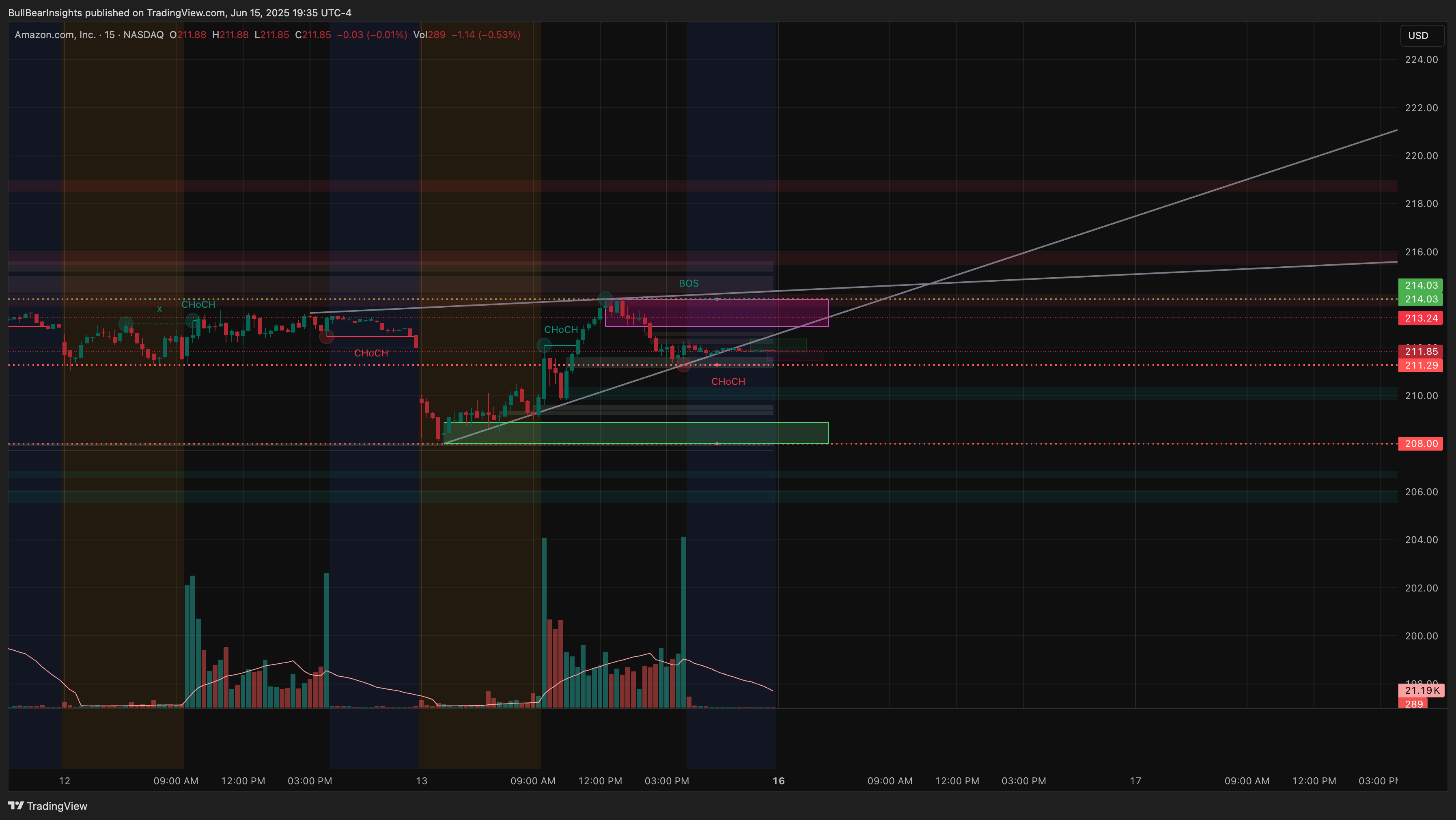This screenshot has width=1456, height=820.
Task: Click the −0.03 (−0.01%) change value
Action: (x=372, y=35)
